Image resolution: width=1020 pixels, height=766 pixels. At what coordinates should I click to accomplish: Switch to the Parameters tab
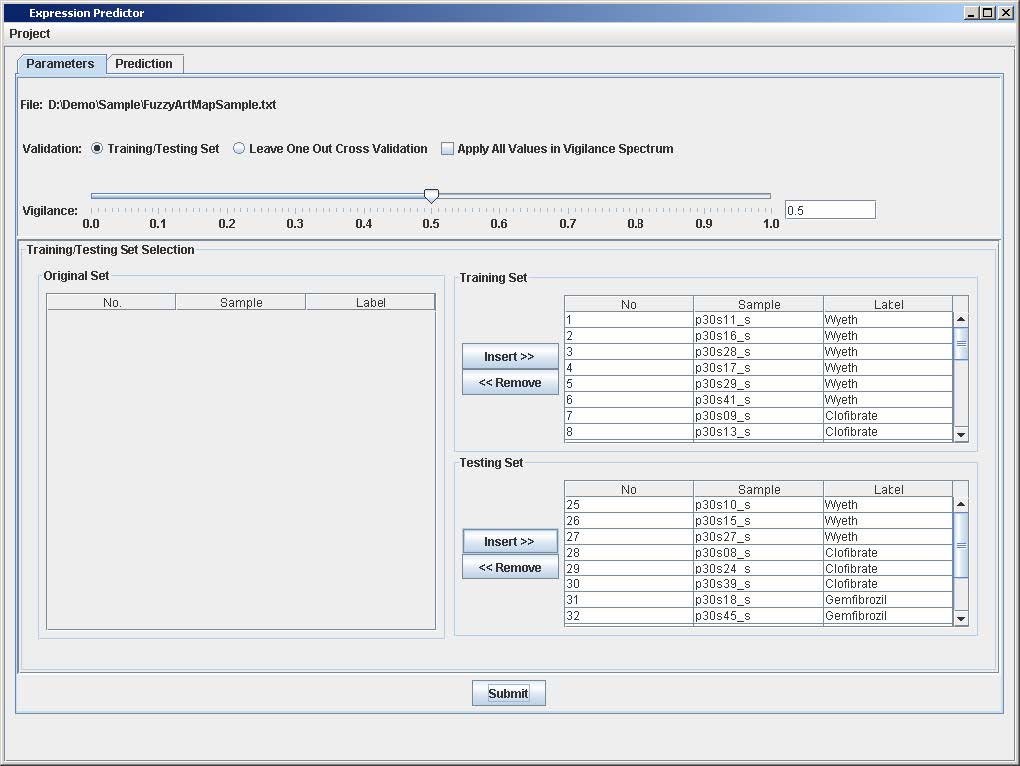click(60, 64)
